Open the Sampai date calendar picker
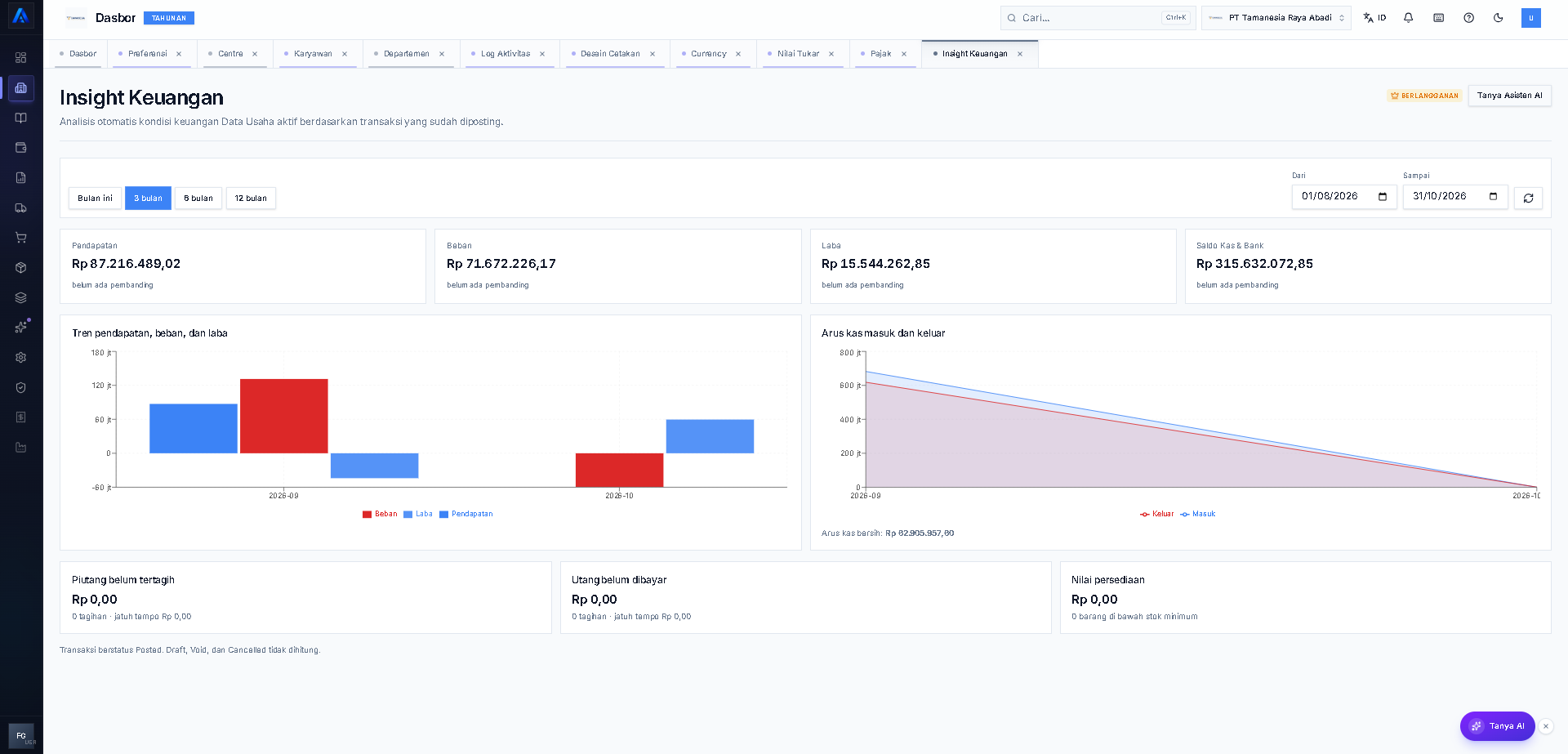Screen dimensions: 1568x754 (1494, 196)
